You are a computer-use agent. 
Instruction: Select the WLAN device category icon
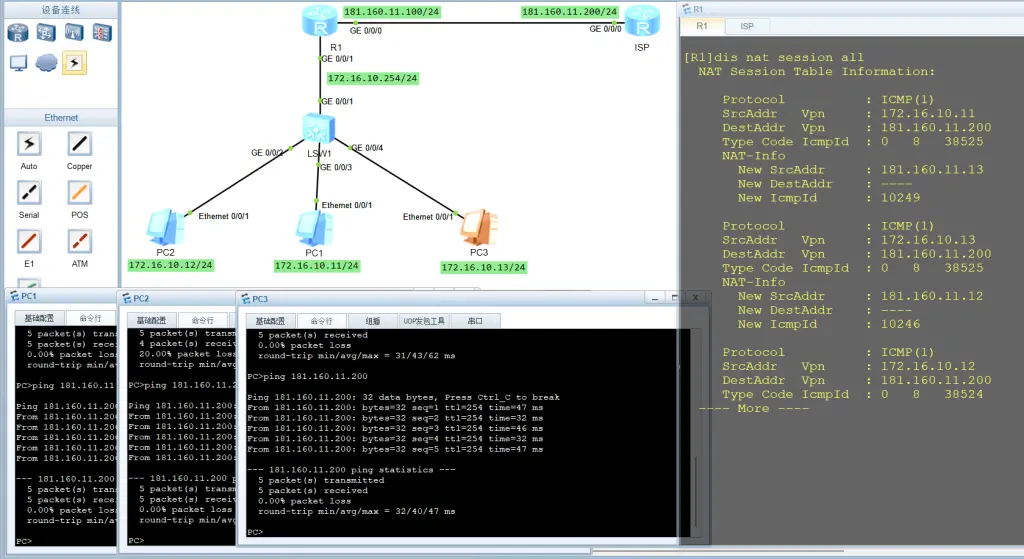pyautogui.click(x=74, y=33)
